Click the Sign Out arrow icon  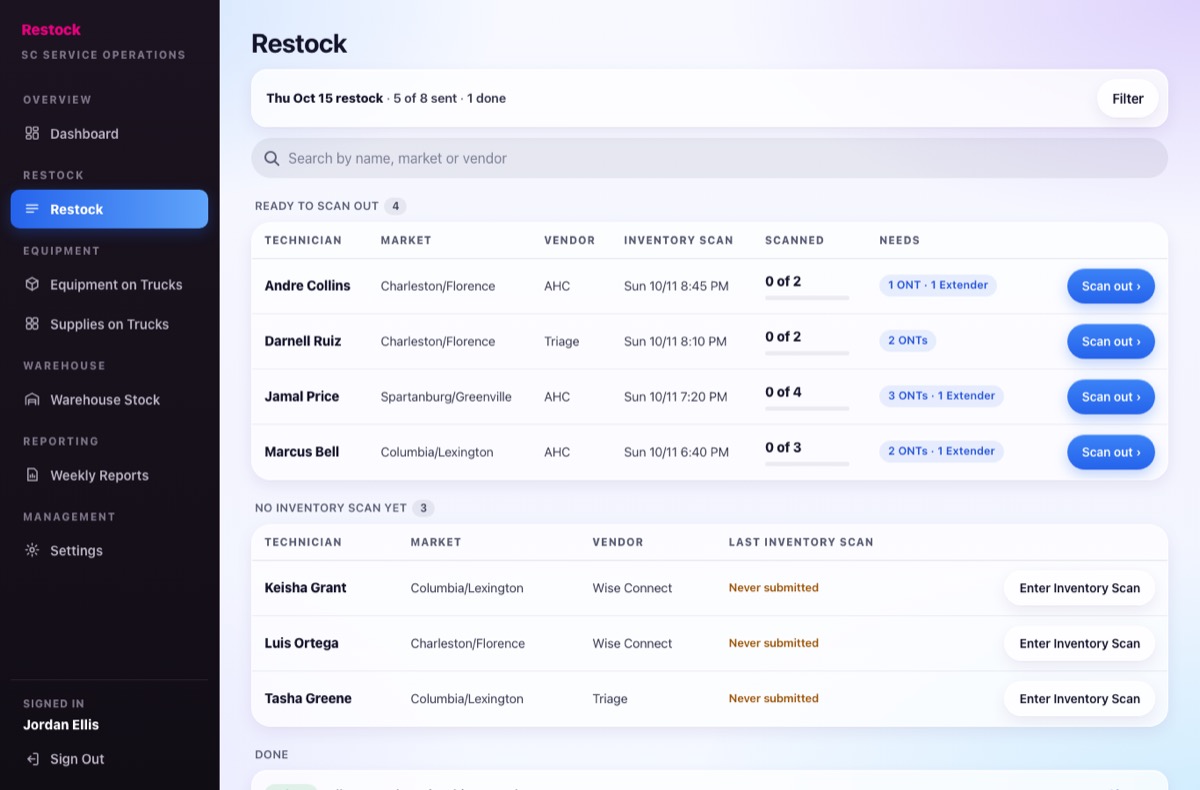coord(32,759)
